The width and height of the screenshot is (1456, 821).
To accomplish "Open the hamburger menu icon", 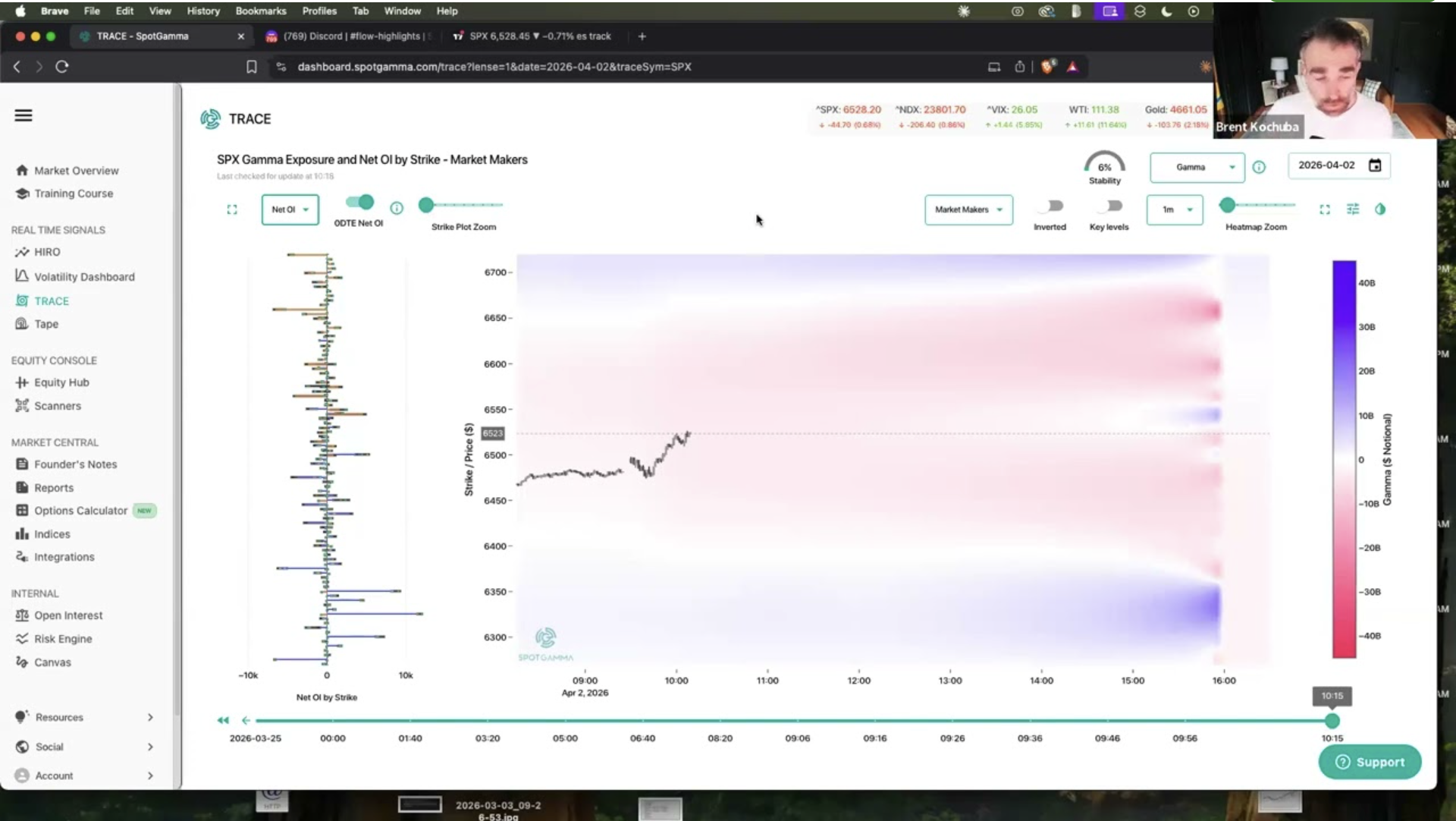I will pyautogui.click(x=24, y=115).
